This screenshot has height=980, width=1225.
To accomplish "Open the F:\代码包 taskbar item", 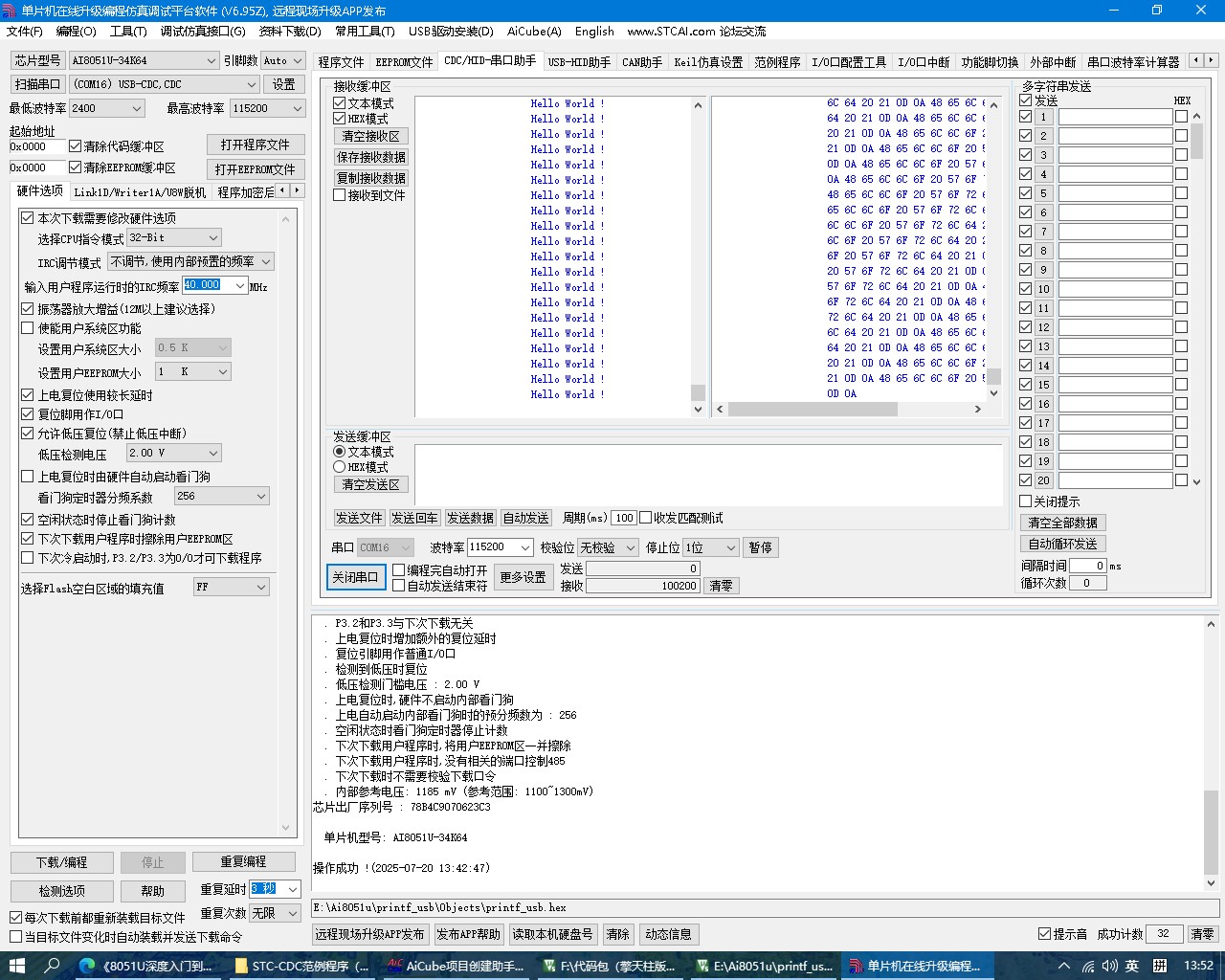I will (611, 966).
